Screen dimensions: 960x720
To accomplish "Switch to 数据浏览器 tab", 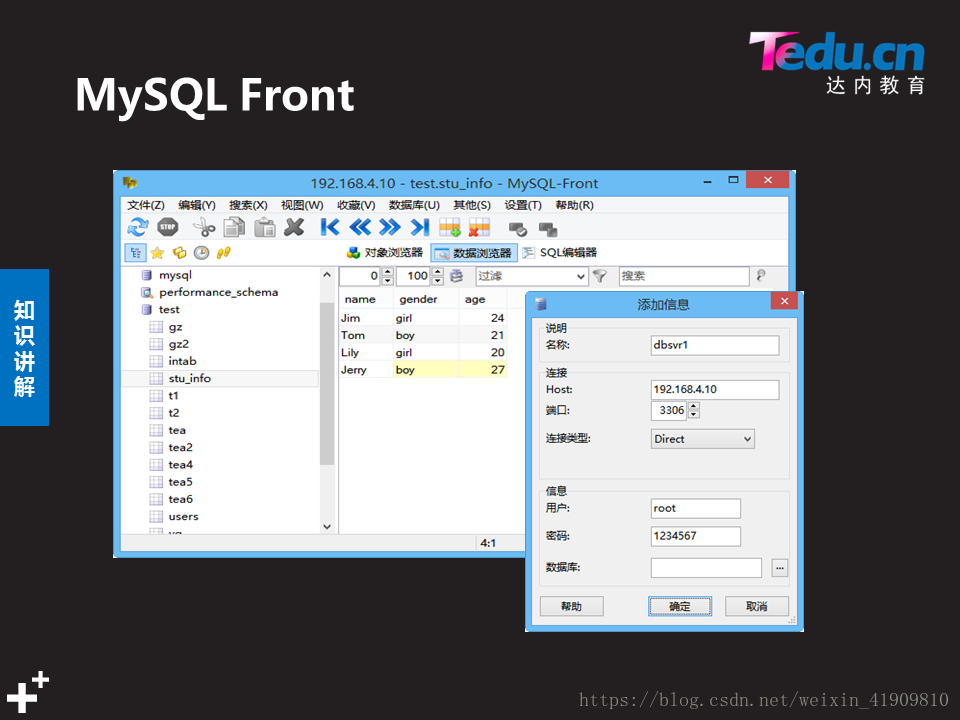I will coord(474,253).
